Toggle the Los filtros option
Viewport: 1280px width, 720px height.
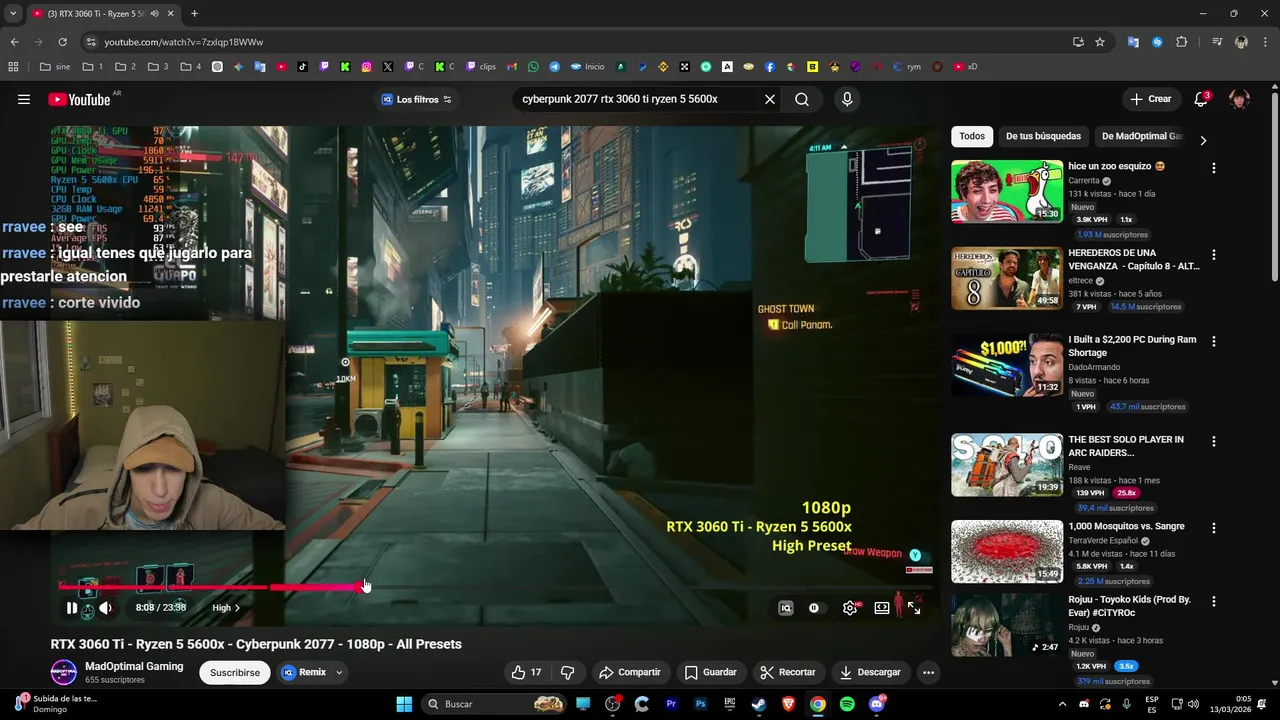coord(417,99)
